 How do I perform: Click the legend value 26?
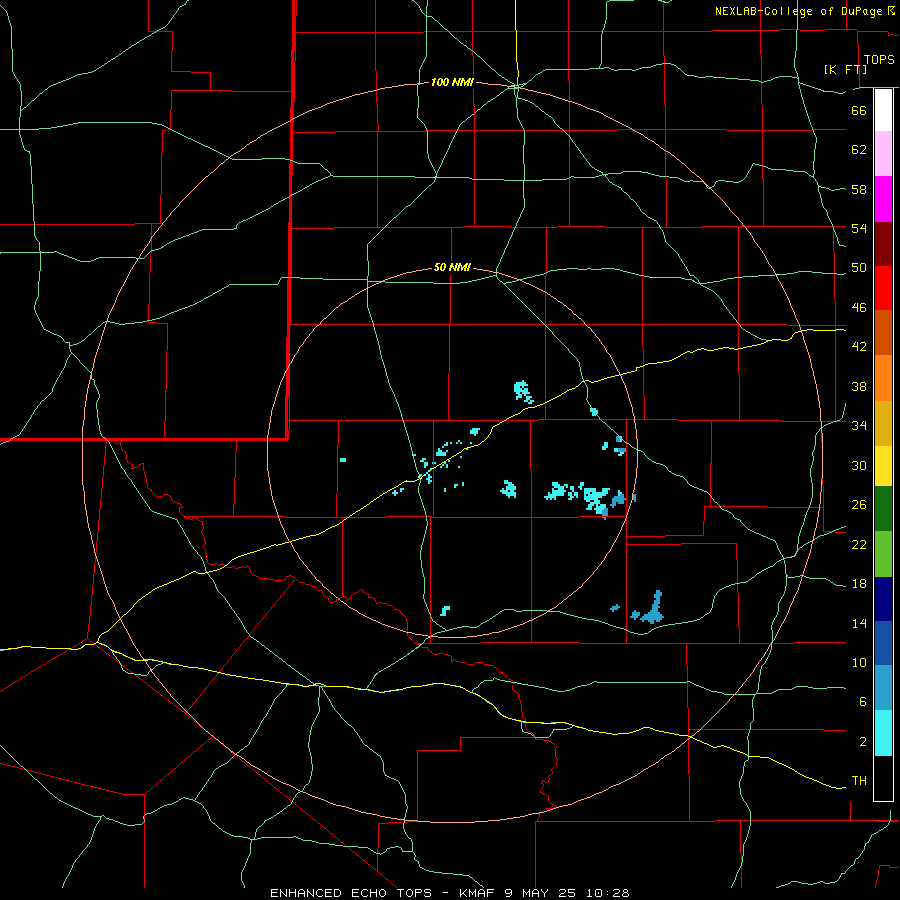[x=859, y=505]
